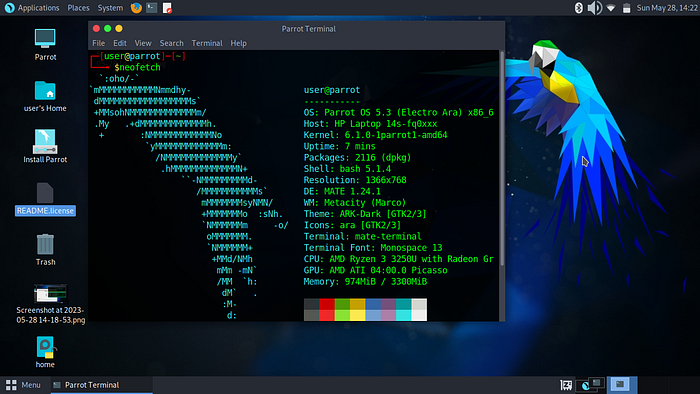Image resolution: width=700 pixels, height=394 pixels.
Task: Open the terminal Search menu
Action: (171, 43)
